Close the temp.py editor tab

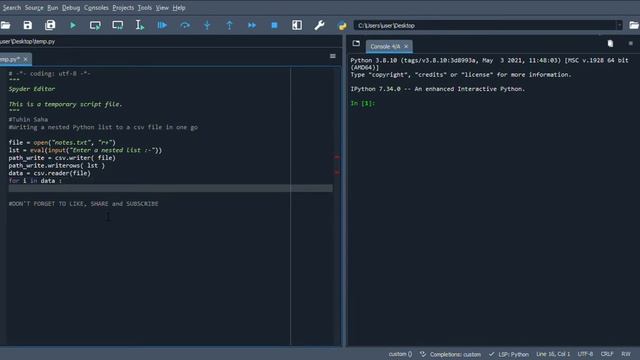[26, 60]
